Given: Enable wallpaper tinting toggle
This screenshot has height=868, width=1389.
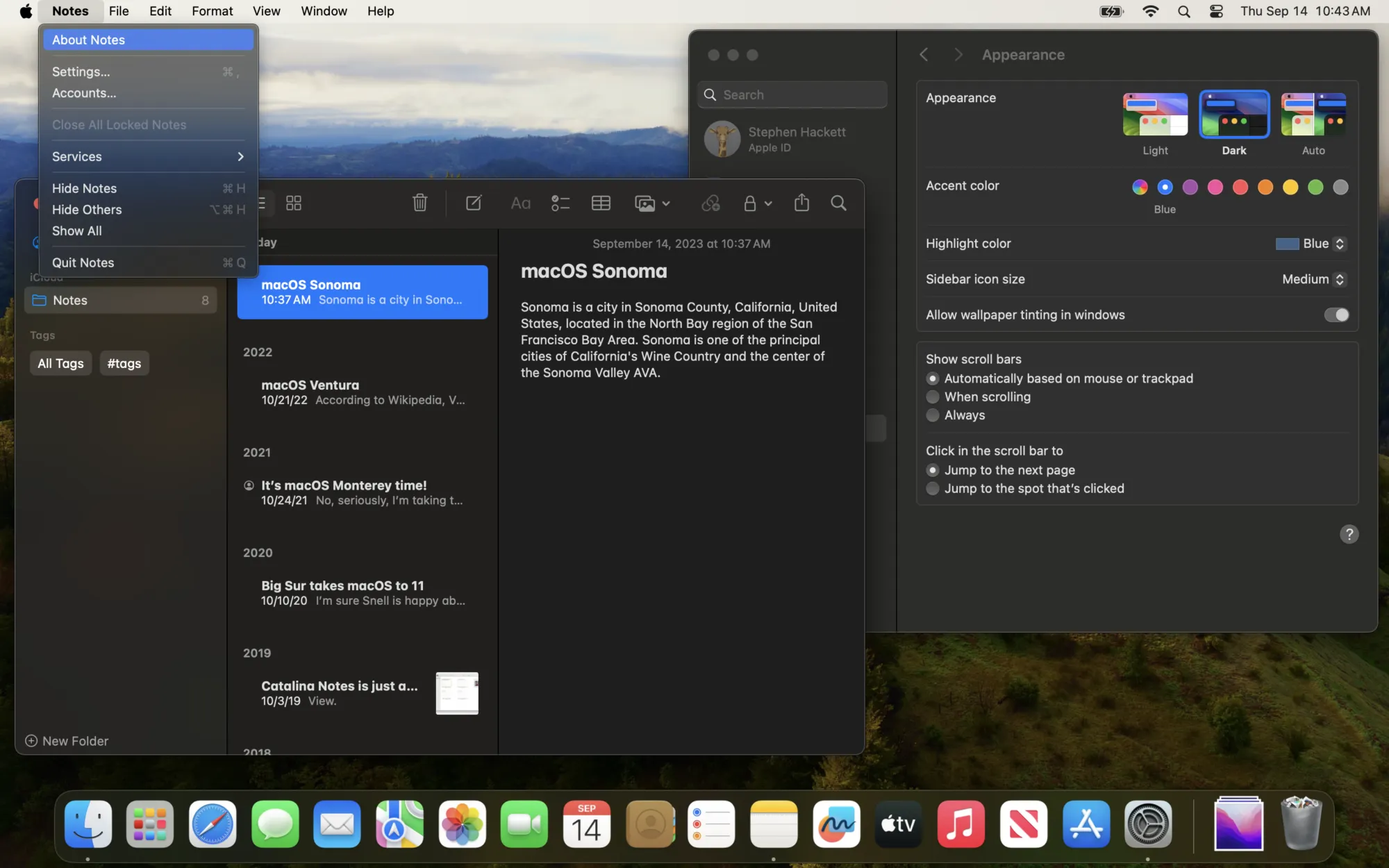Looking at the screenshot, I should click(x=1336, y=315).
